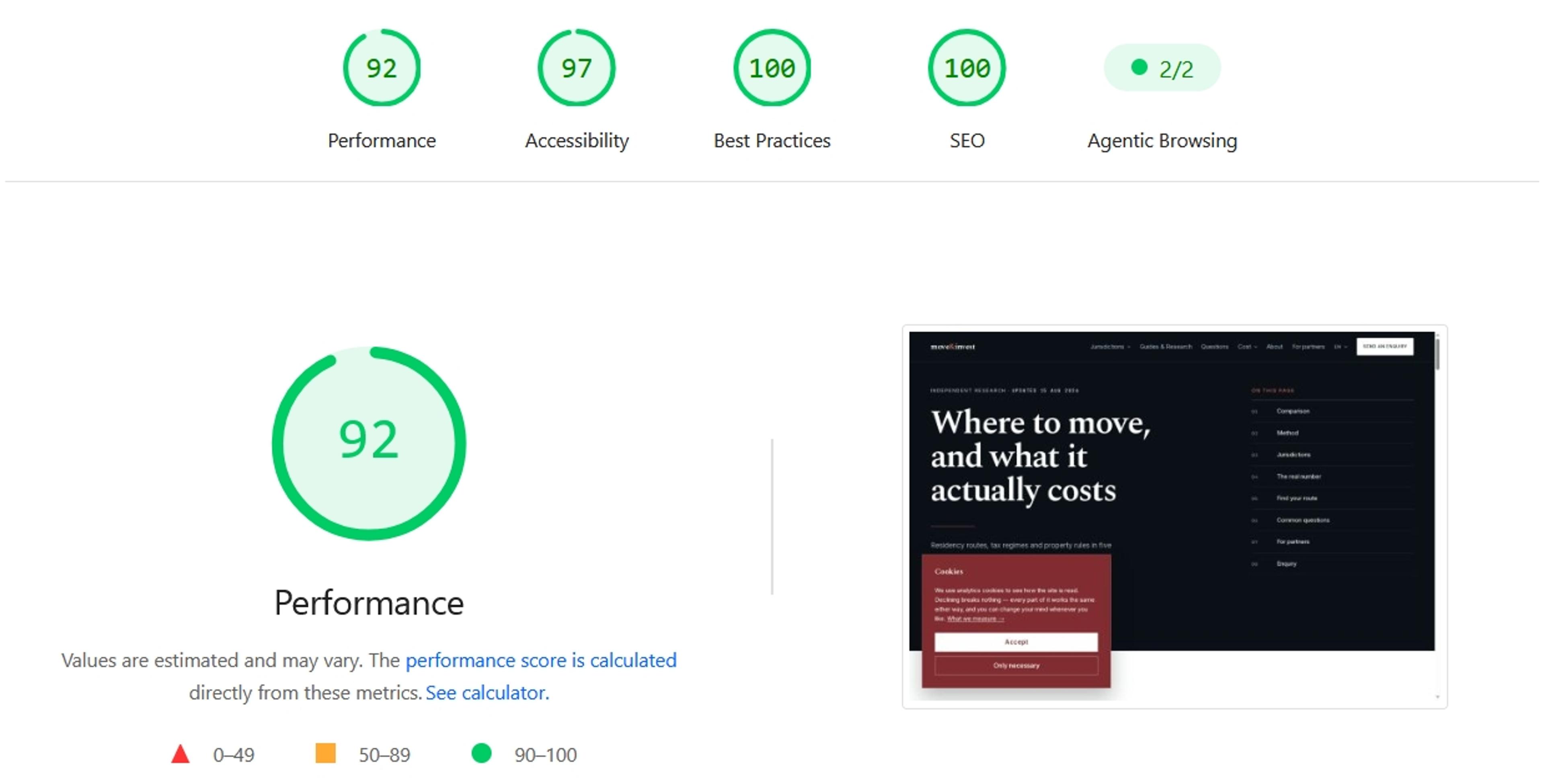The width and height of the screenshot is (1544, 784).
Task: Click the 'Accessibility' label under gauge
Action: pos(577,141)
